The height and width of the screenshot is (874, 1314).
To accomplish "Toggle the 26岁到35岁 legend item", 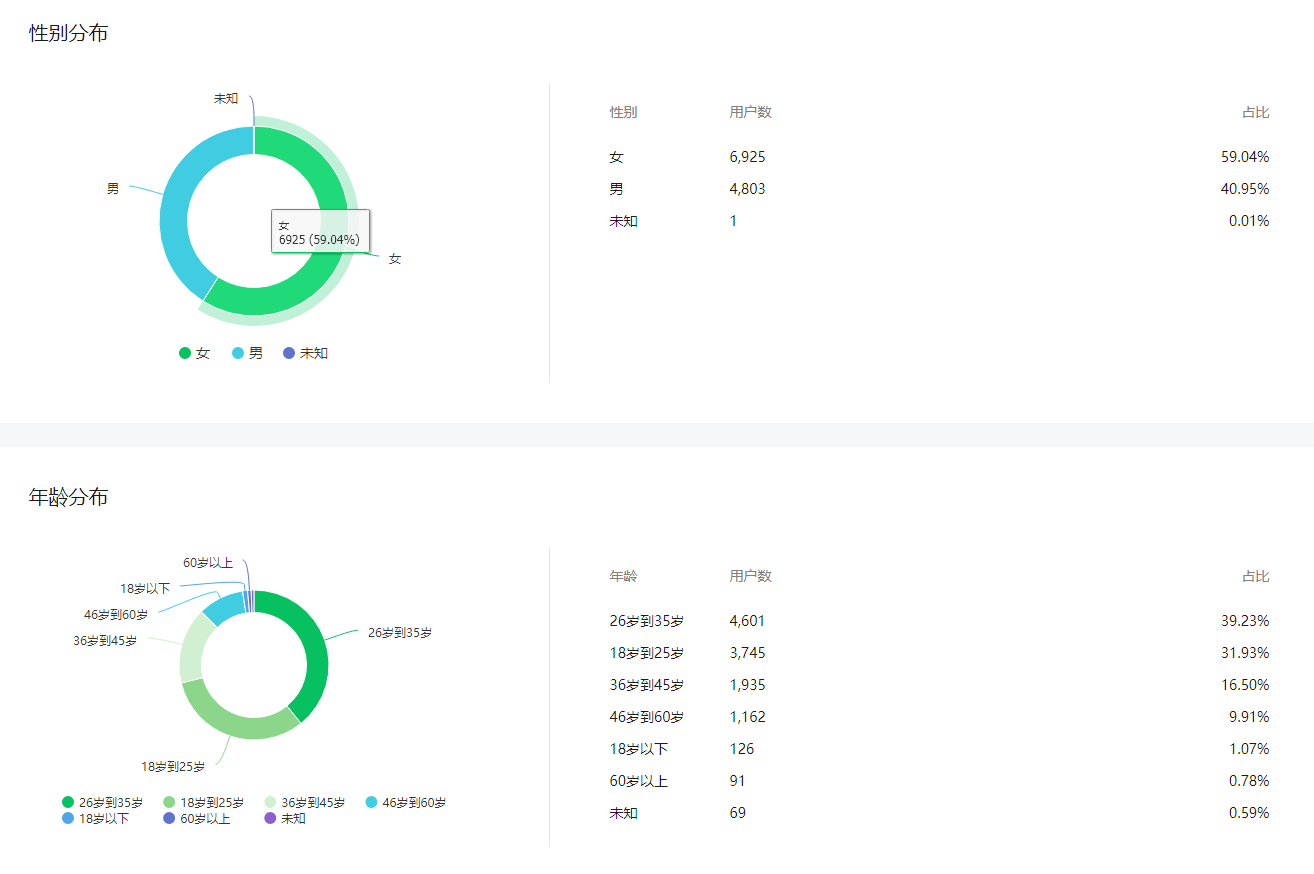I will click(102, 802).
